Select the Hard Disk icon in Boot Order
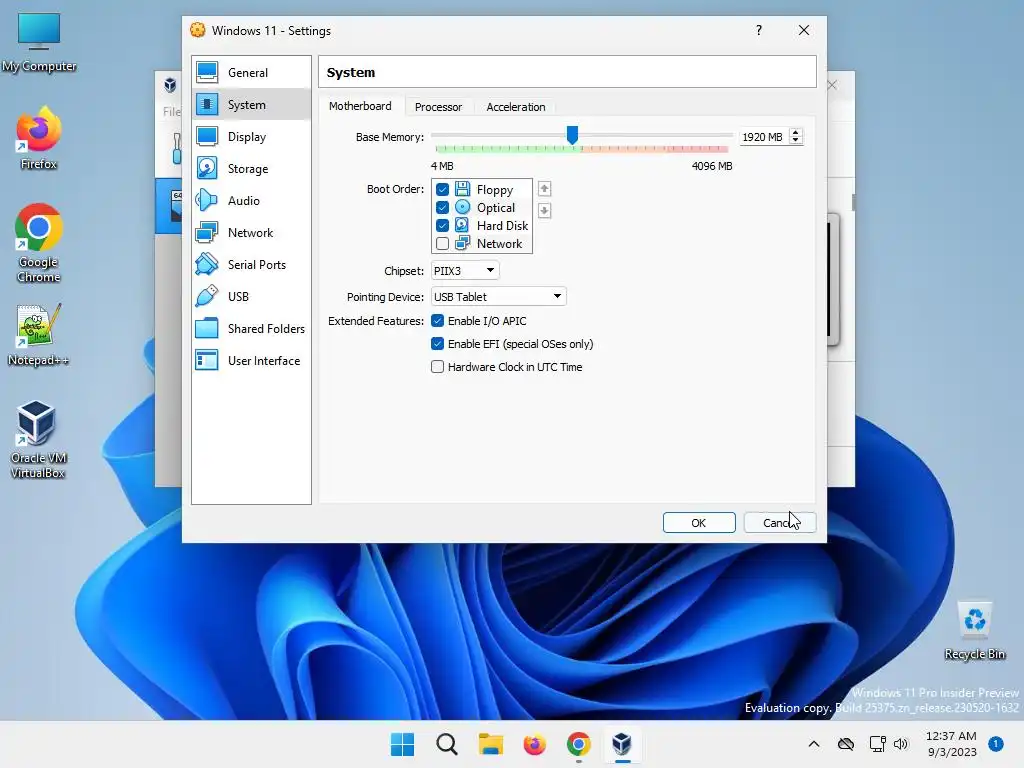The width and height of the screenshot is (1024, 768). pos(462,225)
